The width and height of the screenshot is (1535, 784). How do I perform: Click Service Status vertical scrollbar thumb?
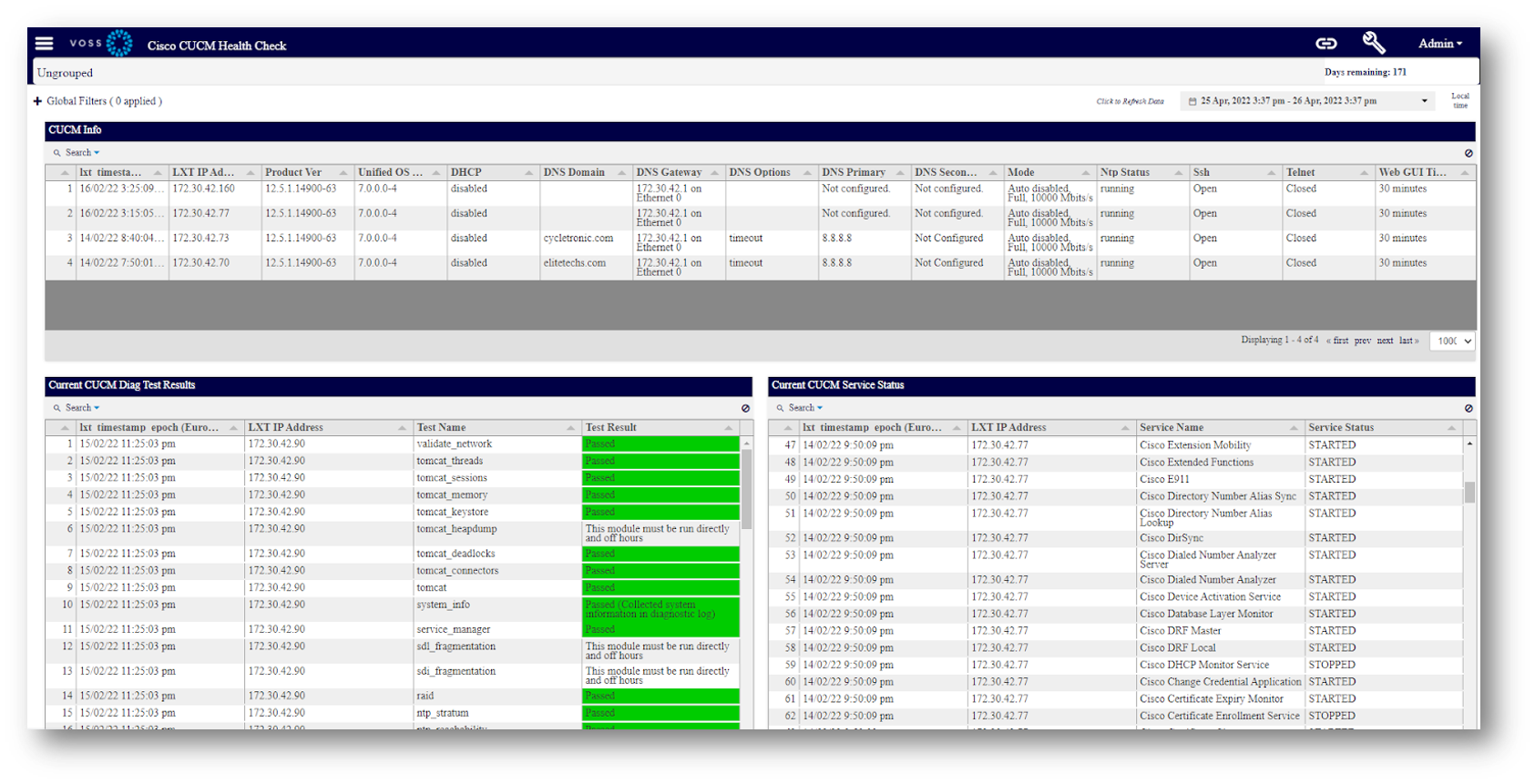[1469, 493]
